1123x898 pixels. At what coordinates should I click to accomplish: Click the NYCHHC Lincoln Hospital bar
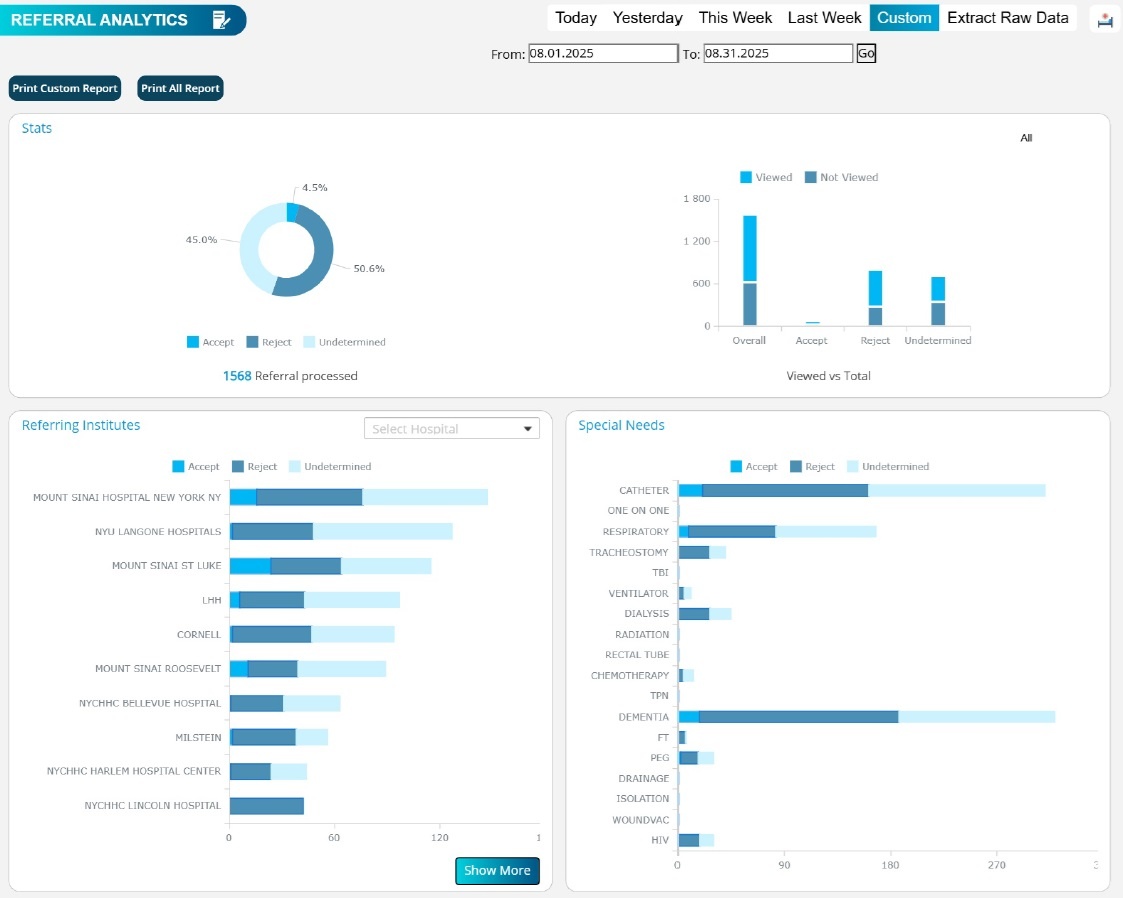tap(266, 806)
